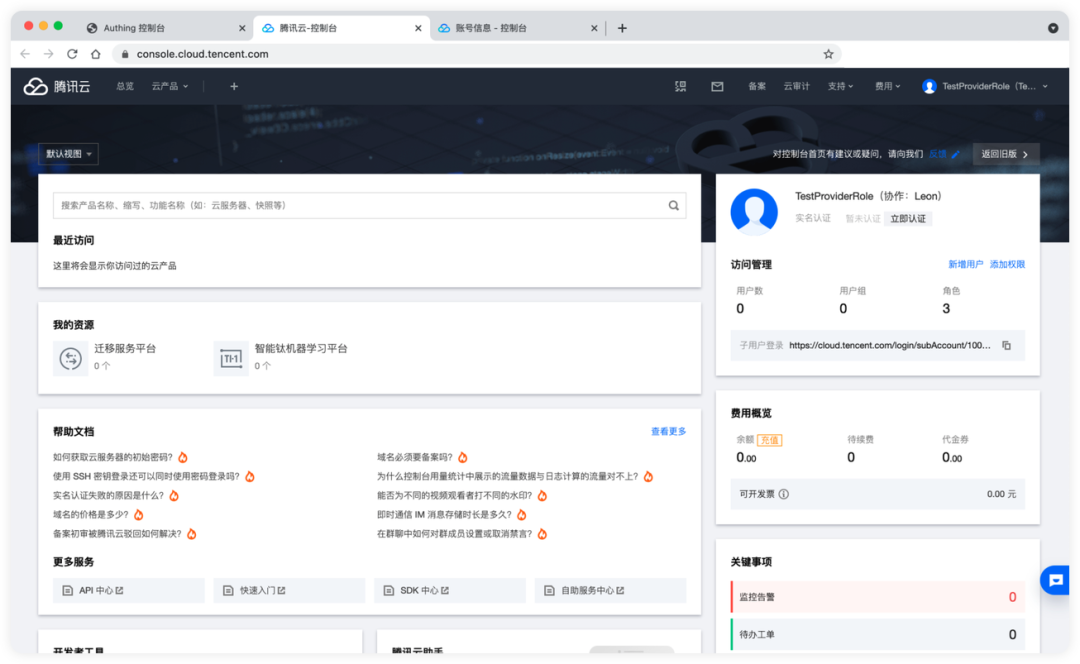Switch to the Authing 控制台 tab
Screen dimensions: 1080x664
pos(165,28)
